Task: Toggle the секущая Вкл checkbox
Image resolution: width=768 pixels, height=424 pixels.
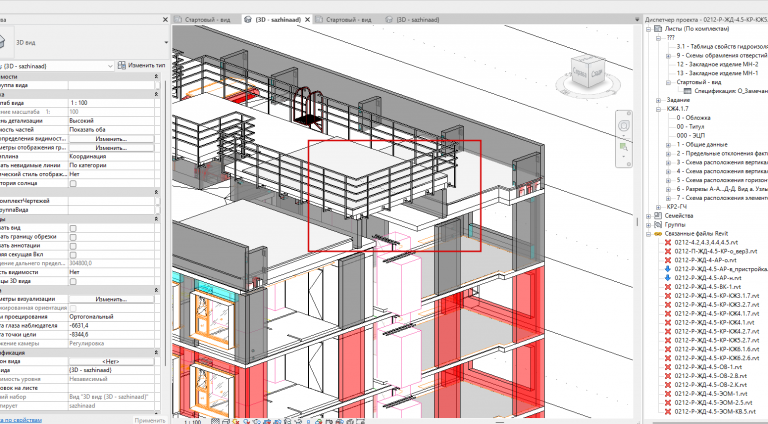Action: [x=73, y=255]
